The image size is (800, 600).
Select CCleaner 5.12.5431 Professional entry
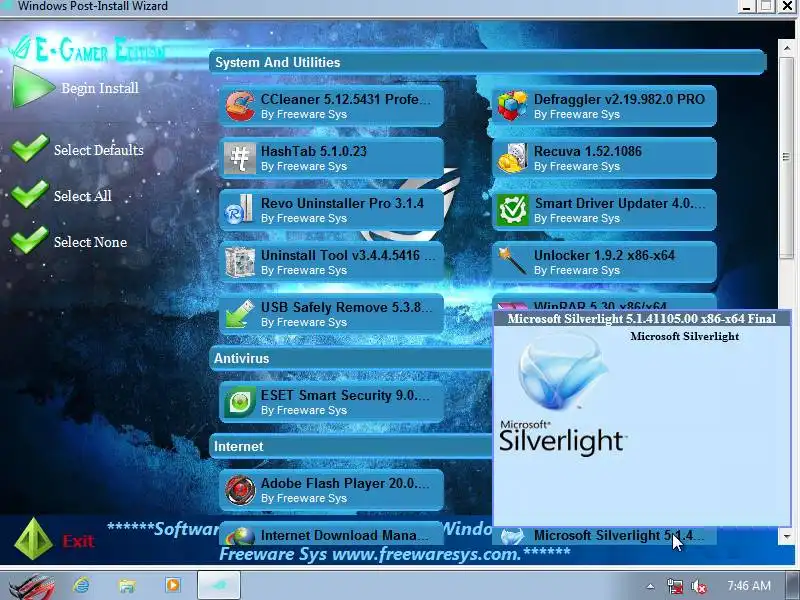(x=332, y=106)
